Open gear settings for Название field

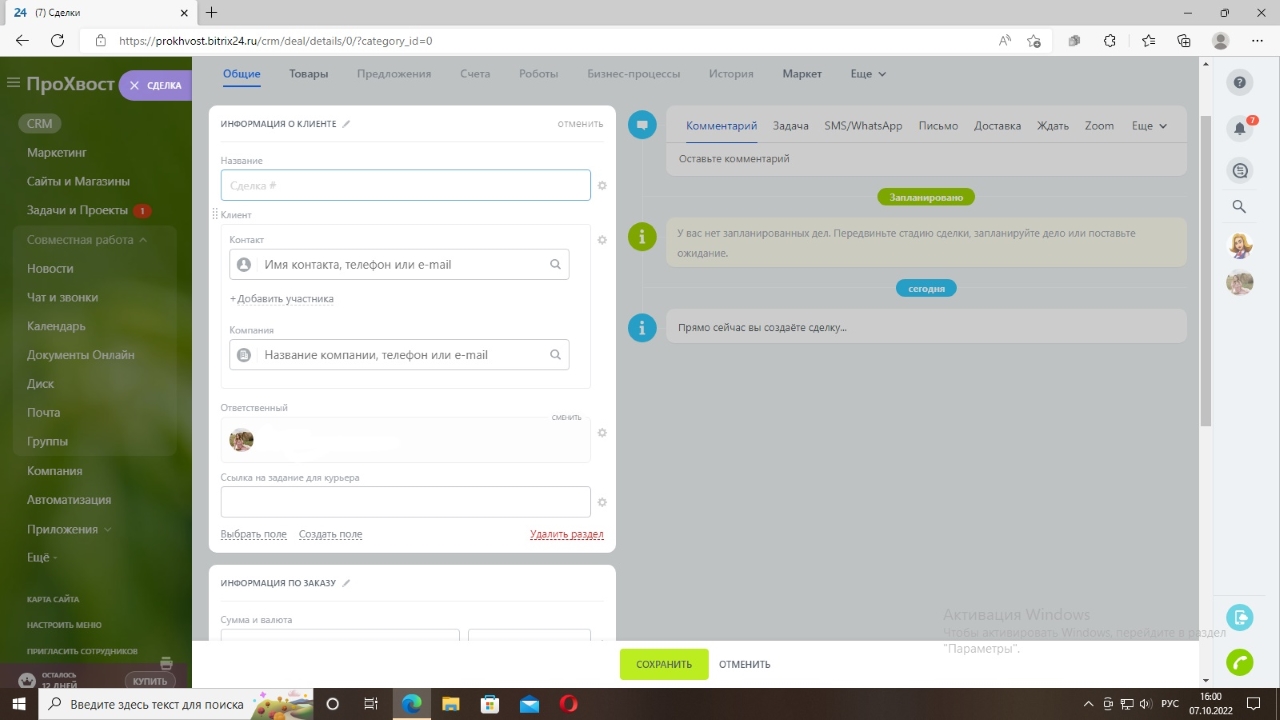(602, 186)
